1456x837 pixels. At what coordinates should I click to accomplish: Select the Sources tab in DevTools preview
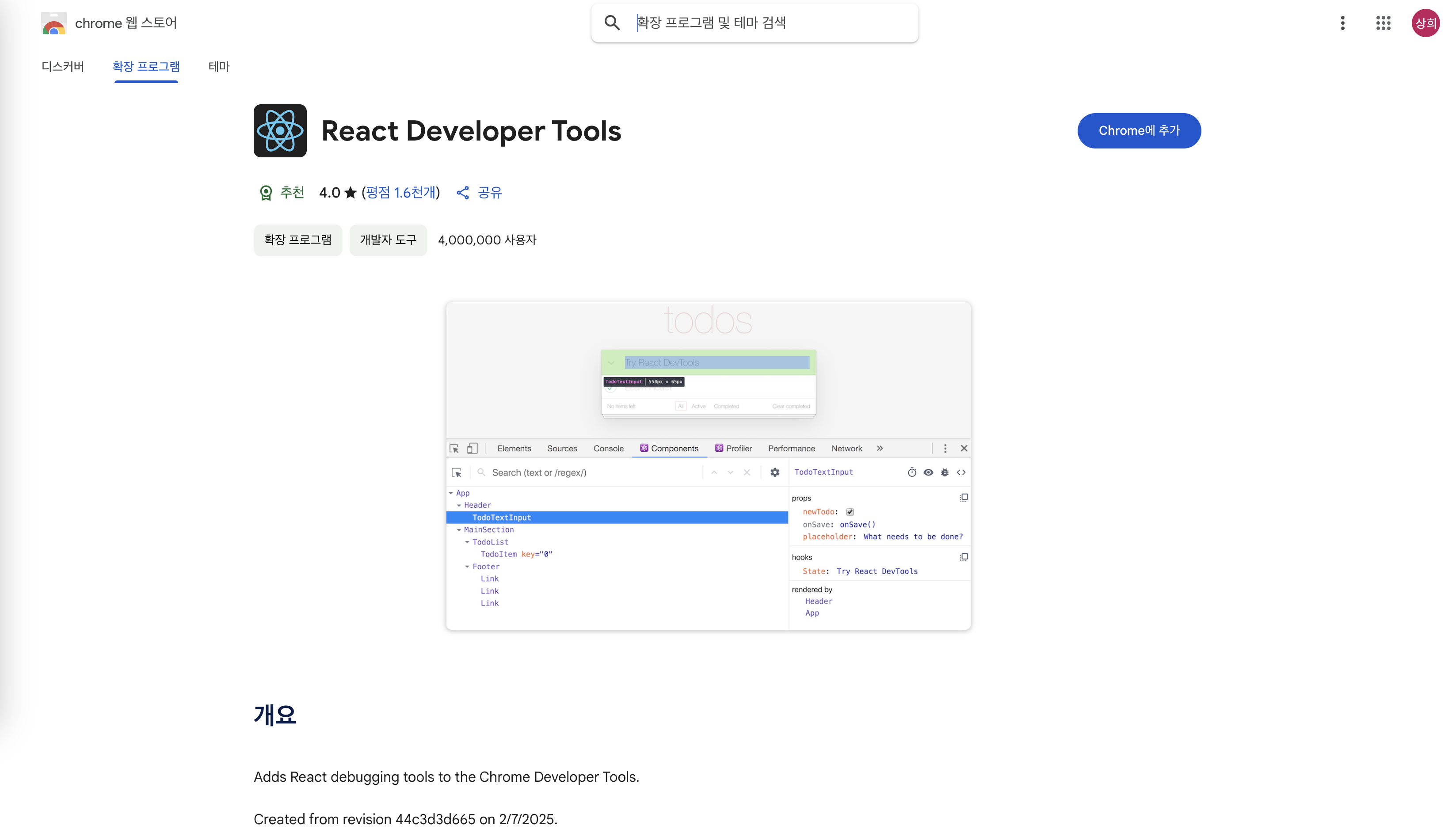(x=562, y=449)
